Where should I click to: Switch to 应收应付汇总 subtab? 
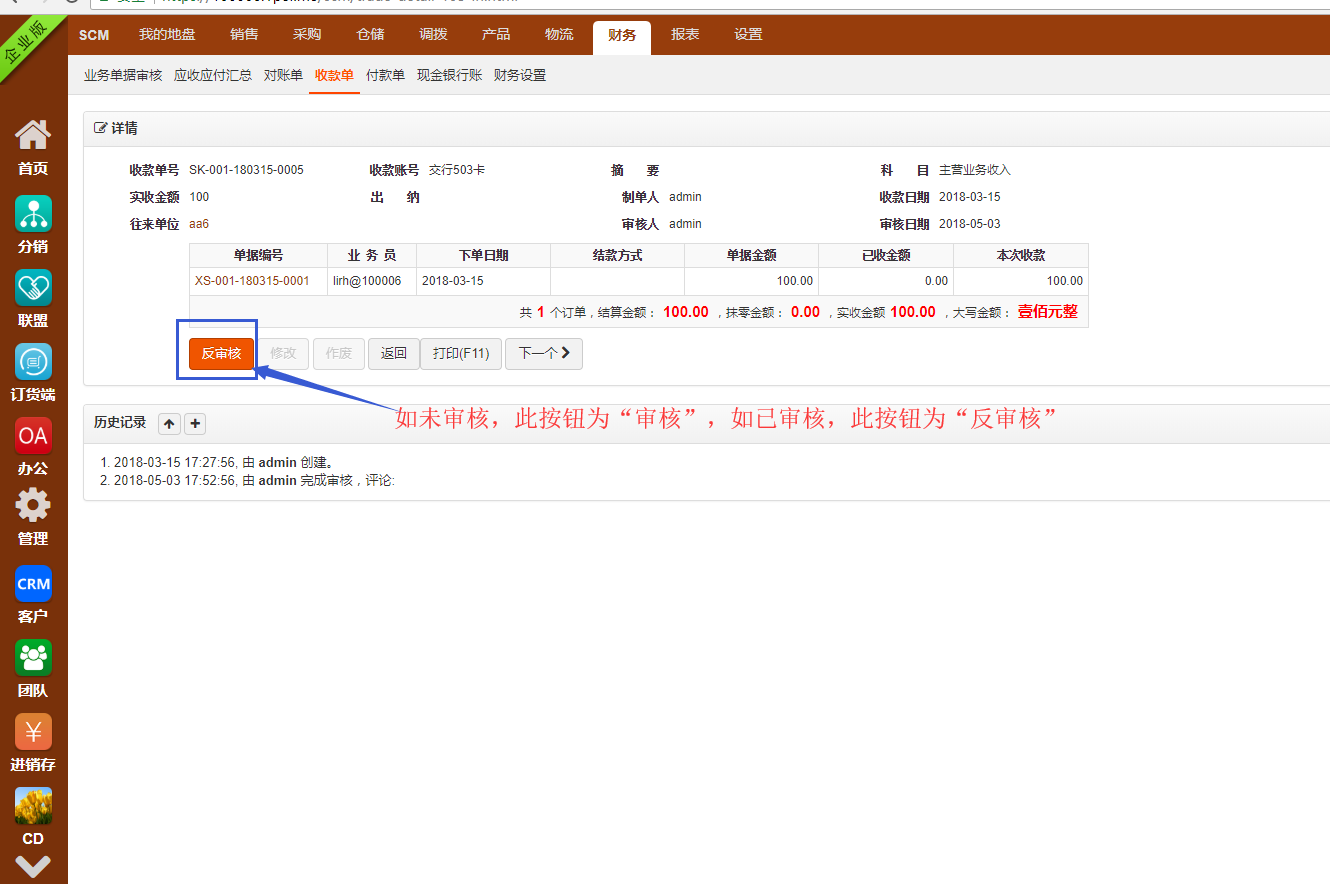click(213, 76)
